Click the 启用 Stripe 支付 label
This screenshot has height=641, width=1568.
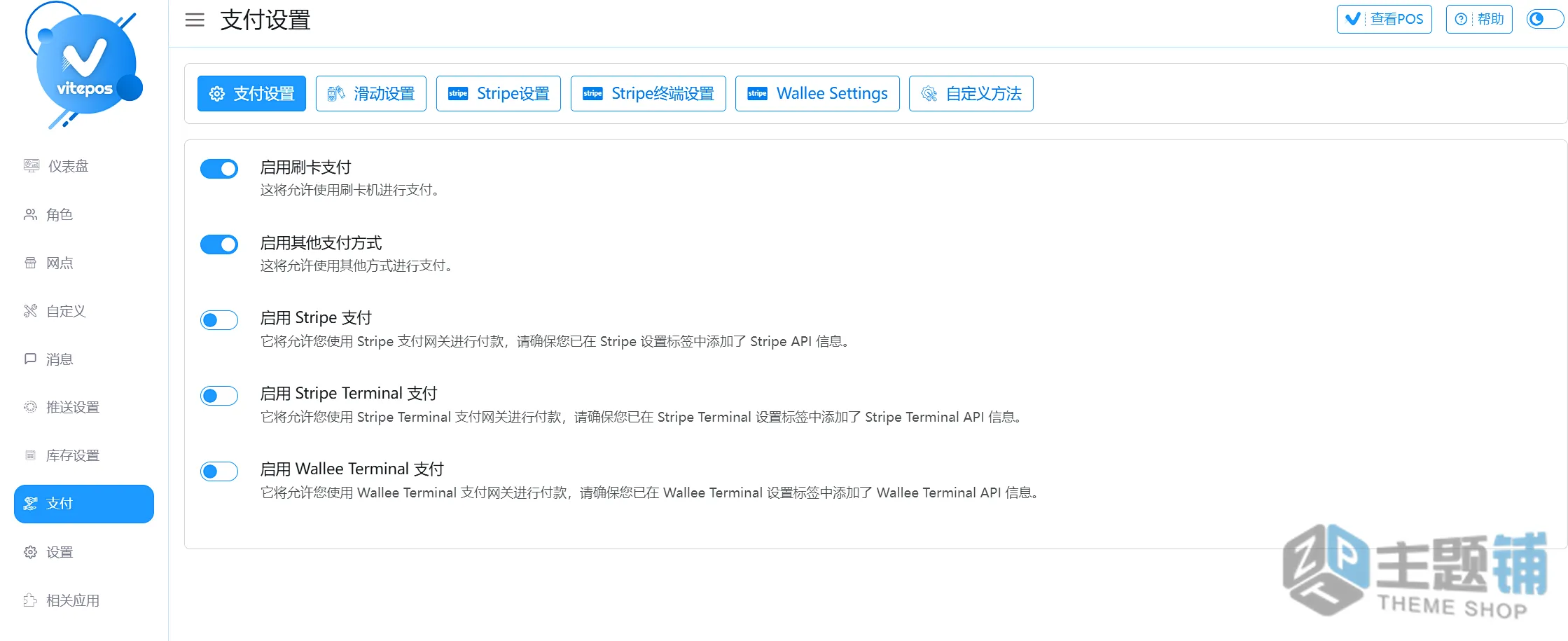(316, 318)
